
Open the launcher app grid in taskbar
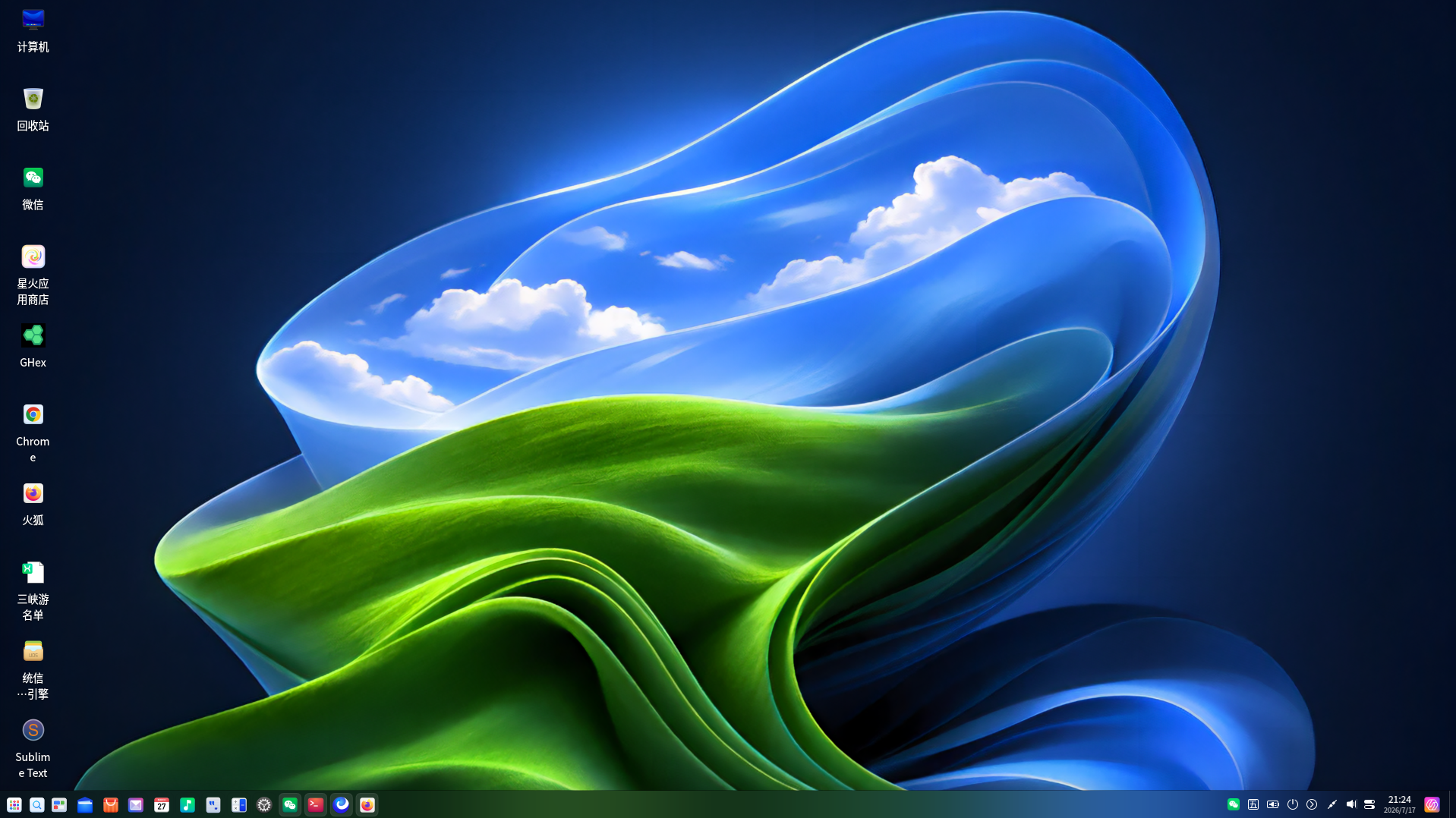click(14, 805)
